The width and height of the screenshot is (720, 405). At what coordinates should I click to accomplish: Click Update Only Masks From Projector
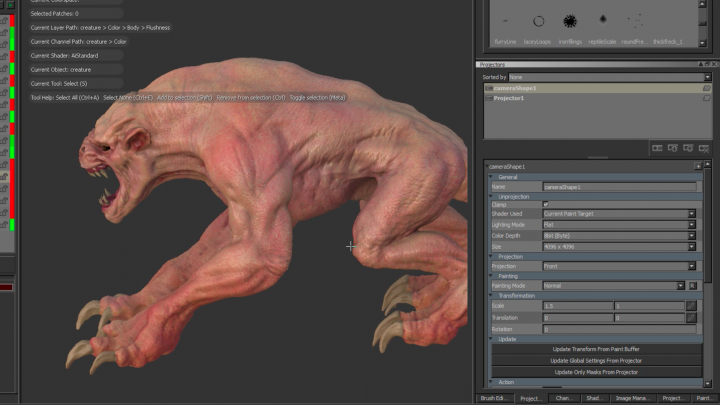pyautogui.click(x=596, y=372)
